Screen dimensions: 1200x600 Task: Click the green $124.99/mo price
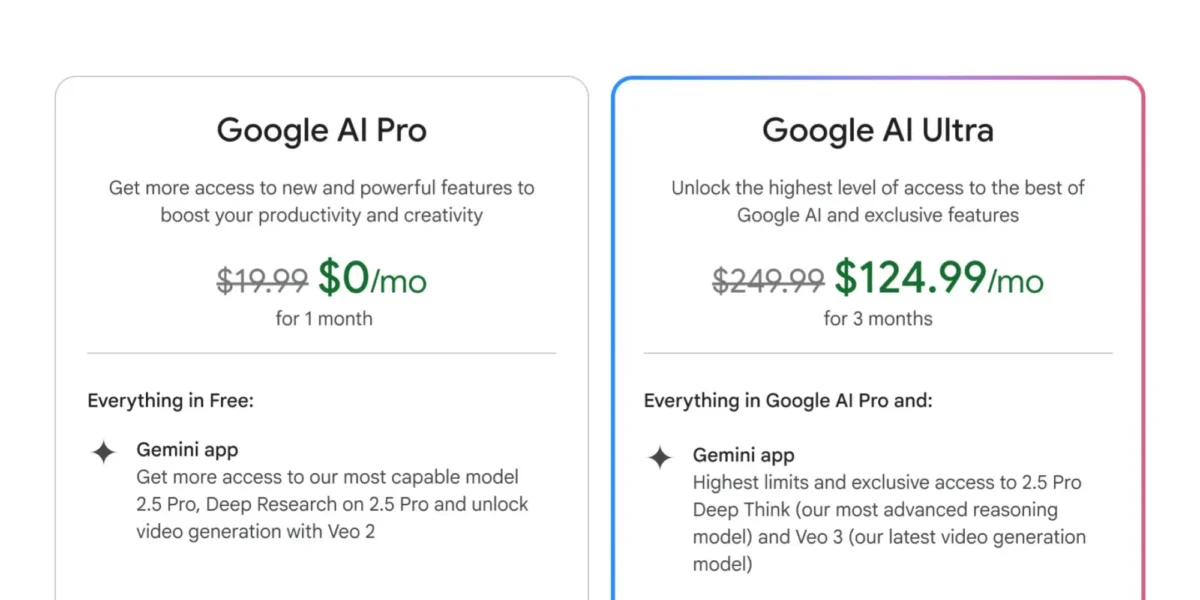[x=939, y=279]
